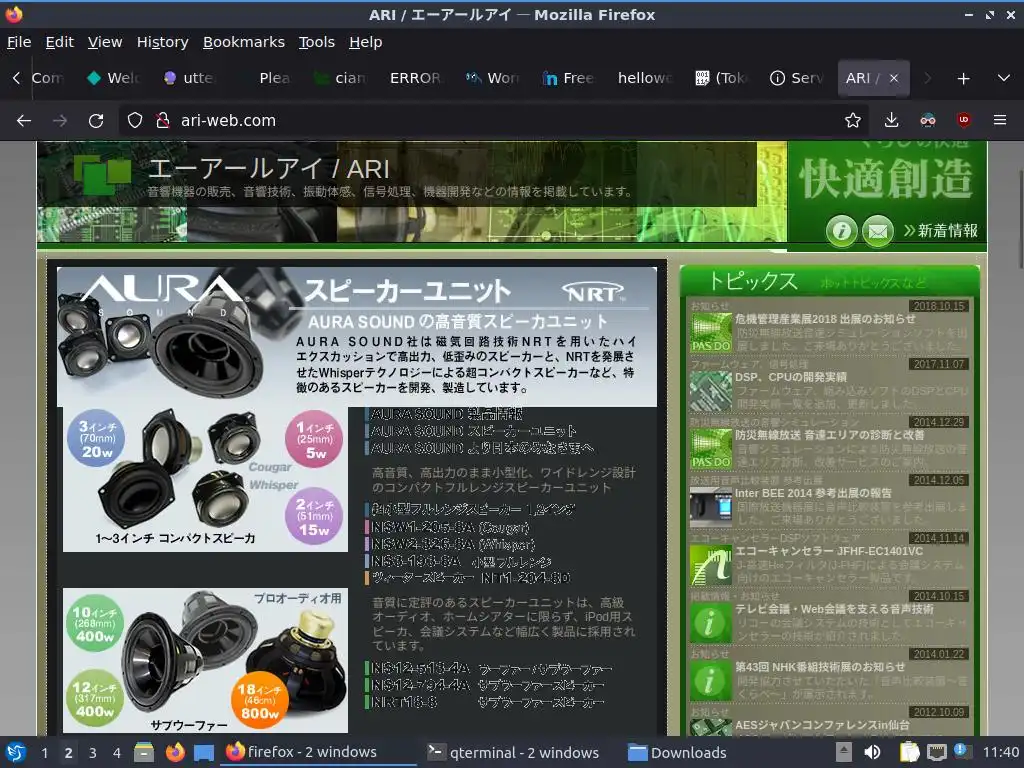Open the glasses extension icon in toolbar
This screenshot has width=1024, height=768.
pos(927,120)
